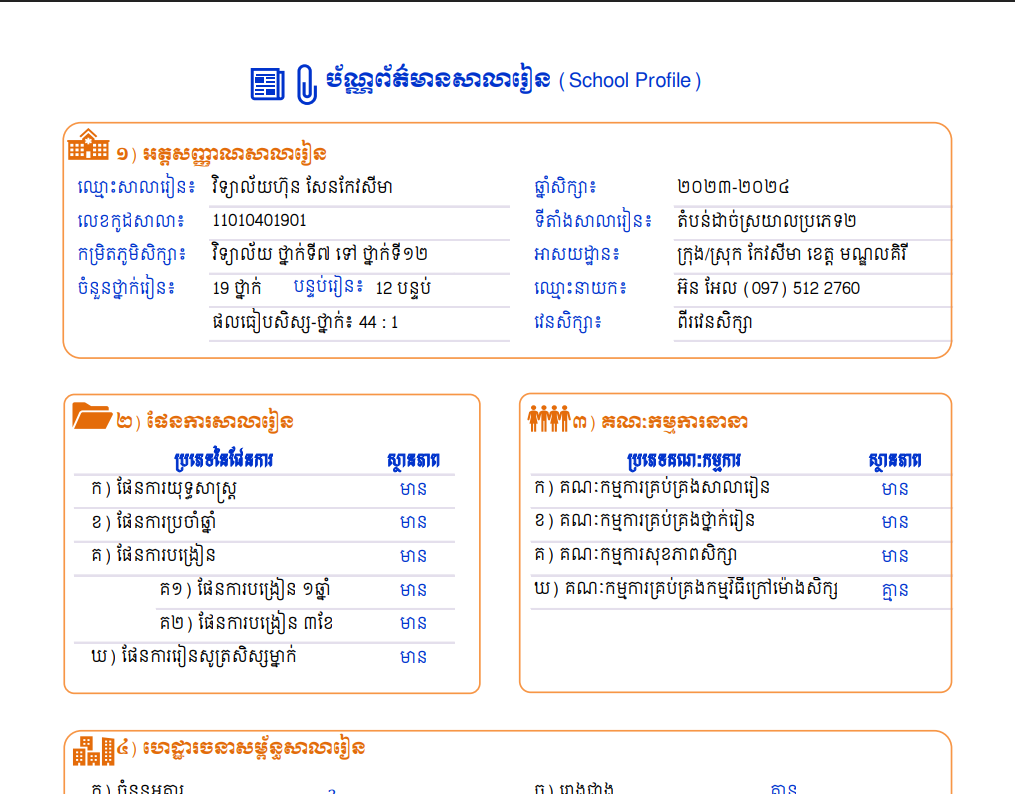The height and width of the screenshot is (794, 1015).
Task: Click the orange city buildings icon of section ៤
Action: (x=94, y=750)
